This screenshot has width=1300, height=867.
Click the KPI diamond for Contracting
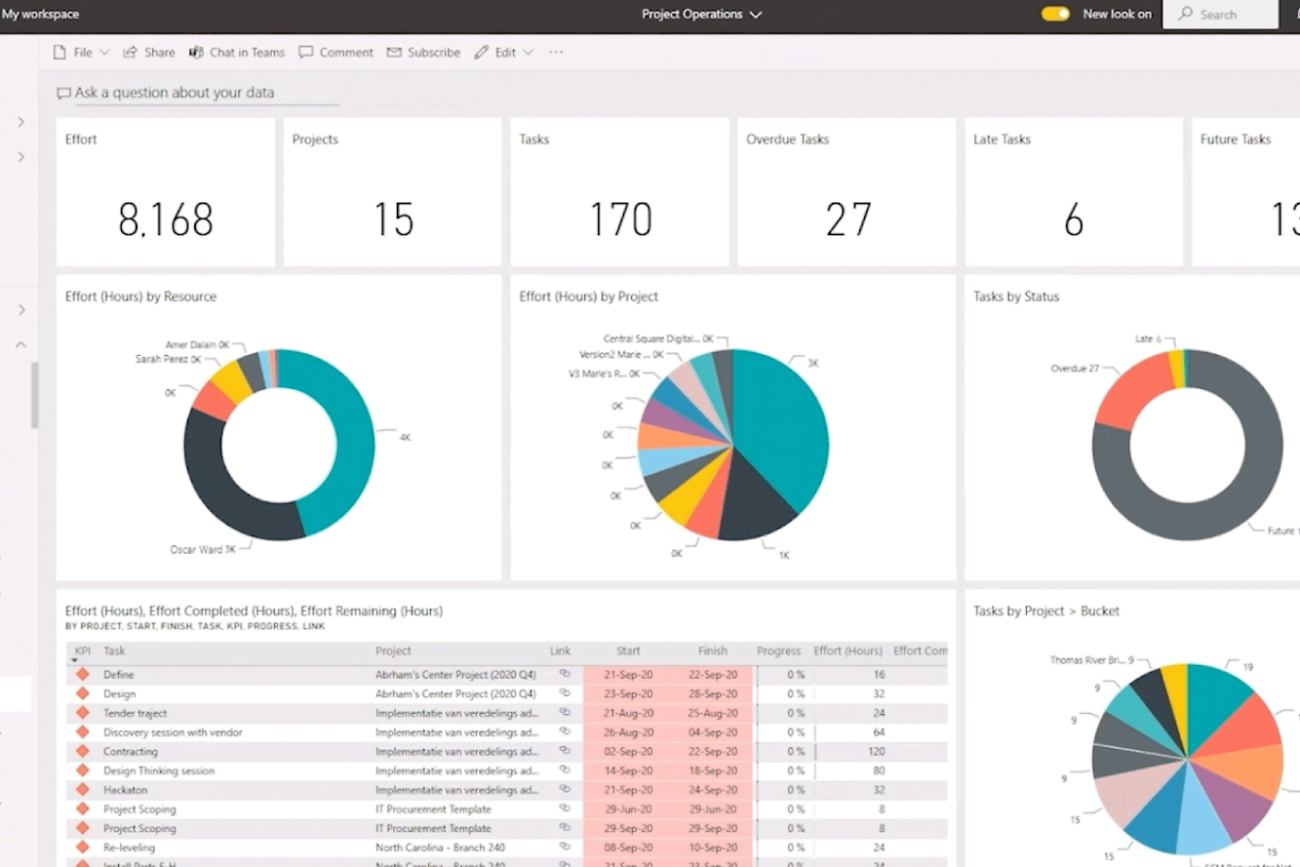tap(83, 752)
